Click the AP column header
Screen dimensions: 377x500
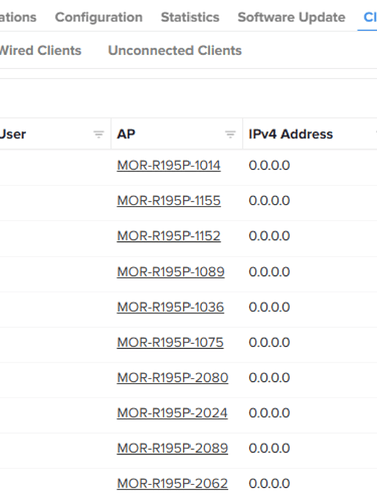pos(126,134)
